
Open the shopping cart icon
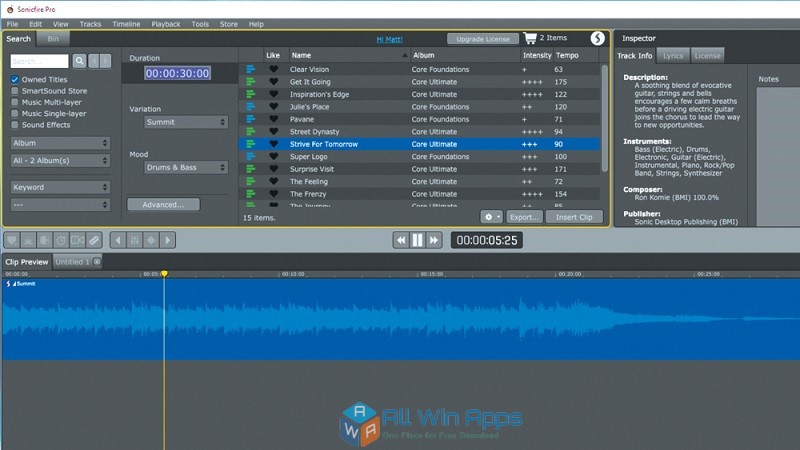click(x=530, y=38)
